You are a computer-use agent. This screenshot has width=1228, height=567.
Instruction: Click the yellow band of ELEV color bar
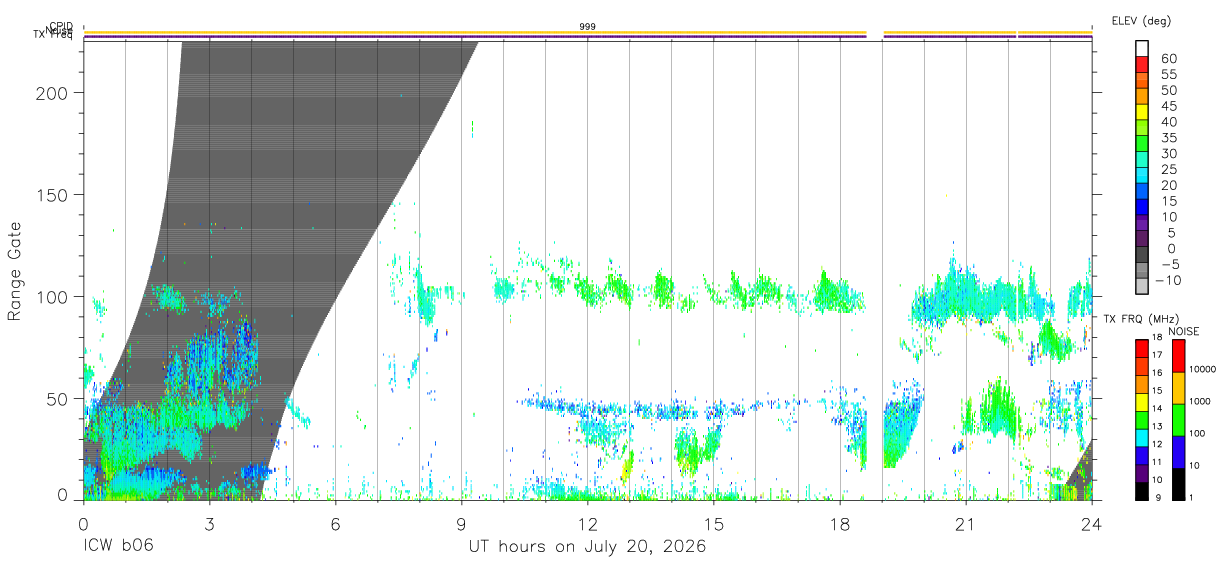click(x=1142, y=114)
